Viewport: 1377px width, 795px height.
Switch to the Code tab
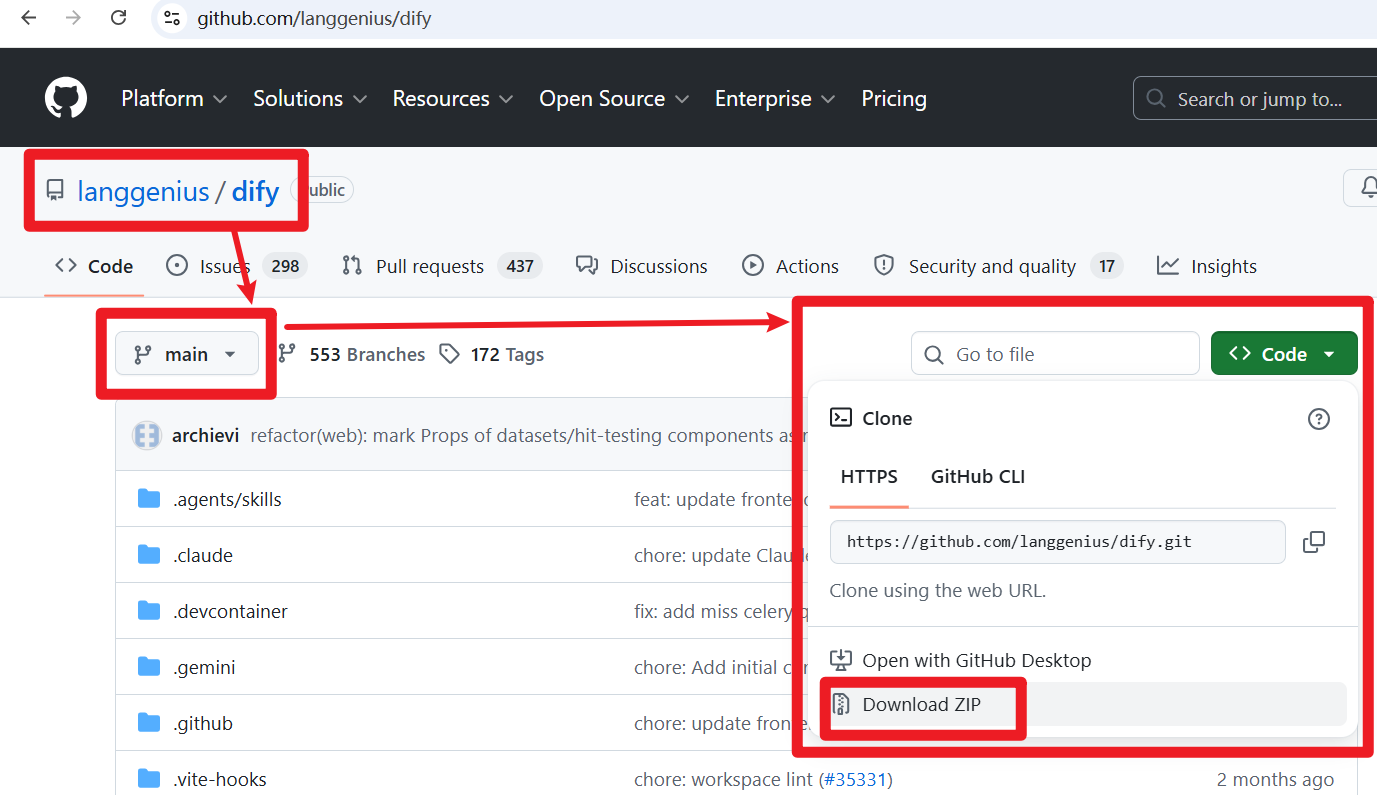94,266
